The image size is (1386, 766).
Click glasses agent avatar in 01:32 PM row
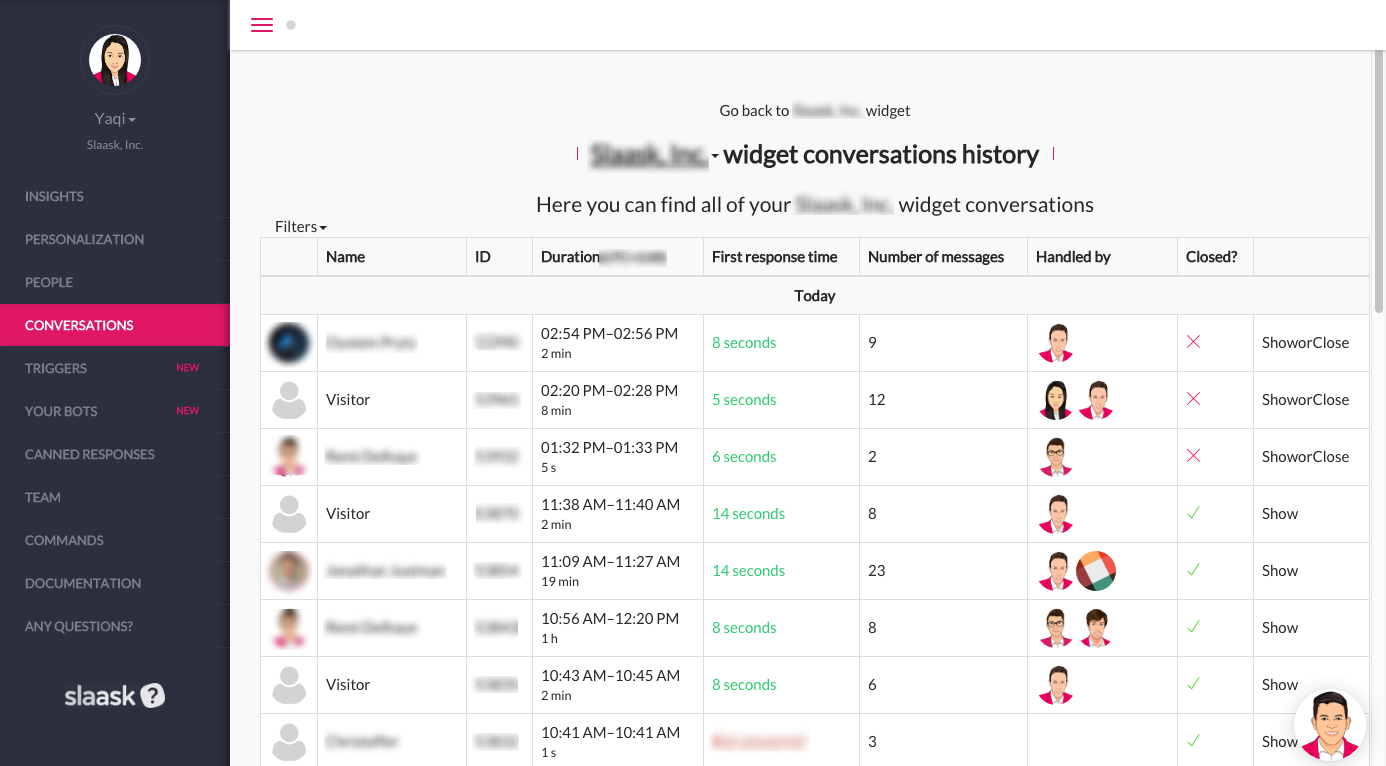1056,457
